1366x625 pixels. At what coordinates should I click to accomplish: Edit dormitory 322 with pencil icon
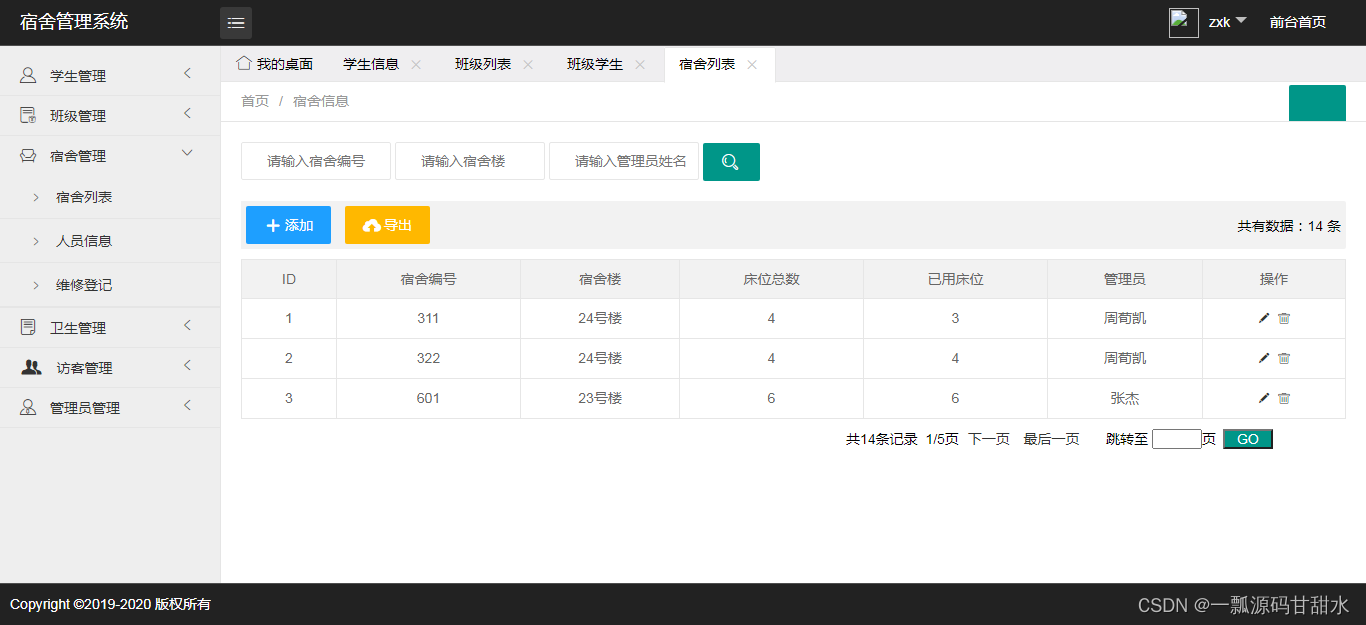click(1264, 358)
